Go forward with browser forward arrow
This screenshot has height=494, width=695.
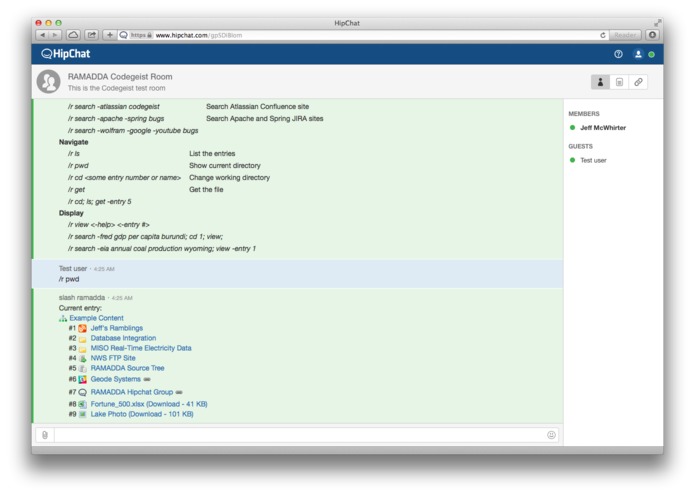click(x=55, y=35)
